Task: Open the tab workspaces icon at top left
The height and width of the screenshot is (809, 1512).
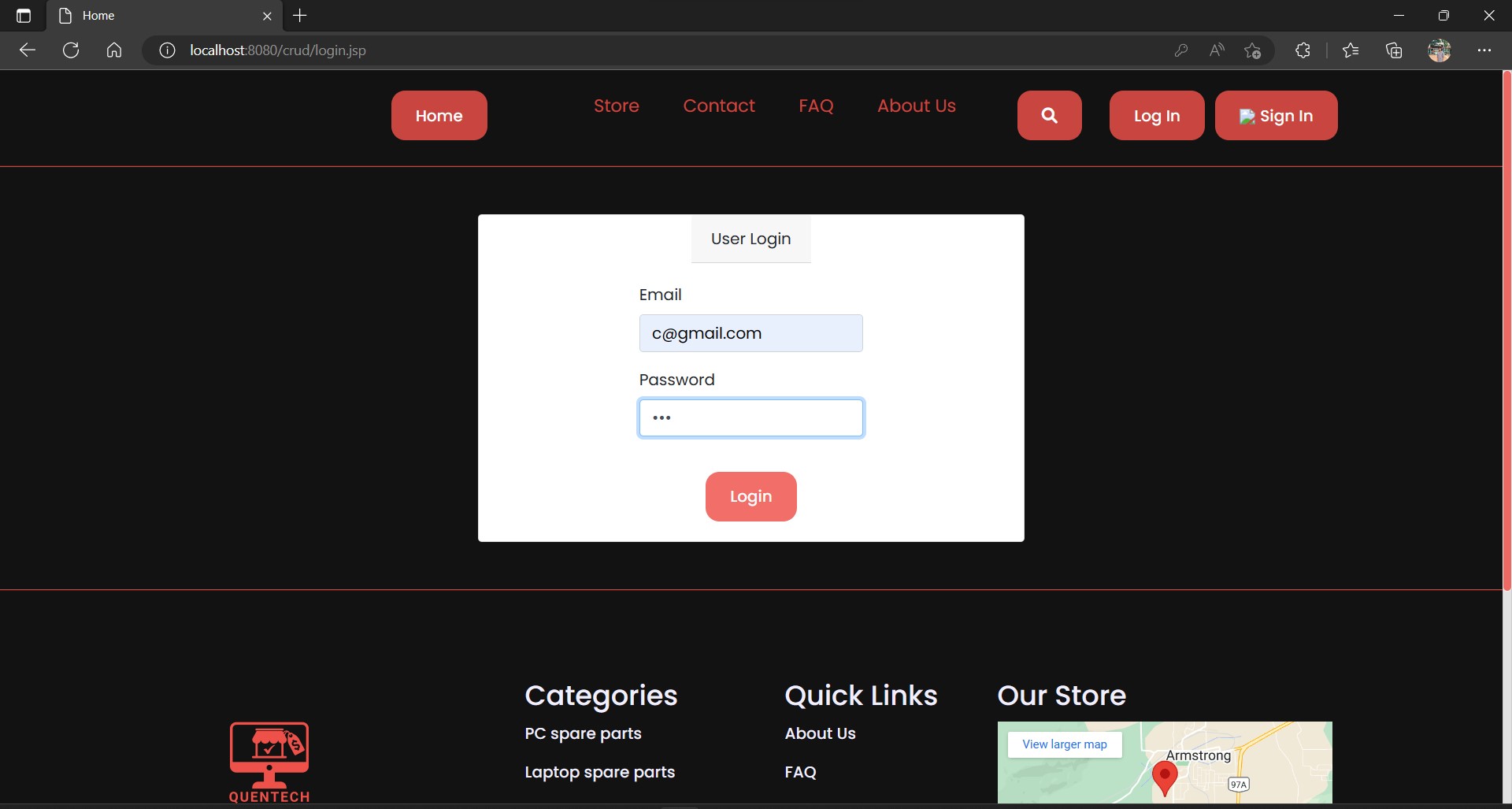Action: pos(23,15)
